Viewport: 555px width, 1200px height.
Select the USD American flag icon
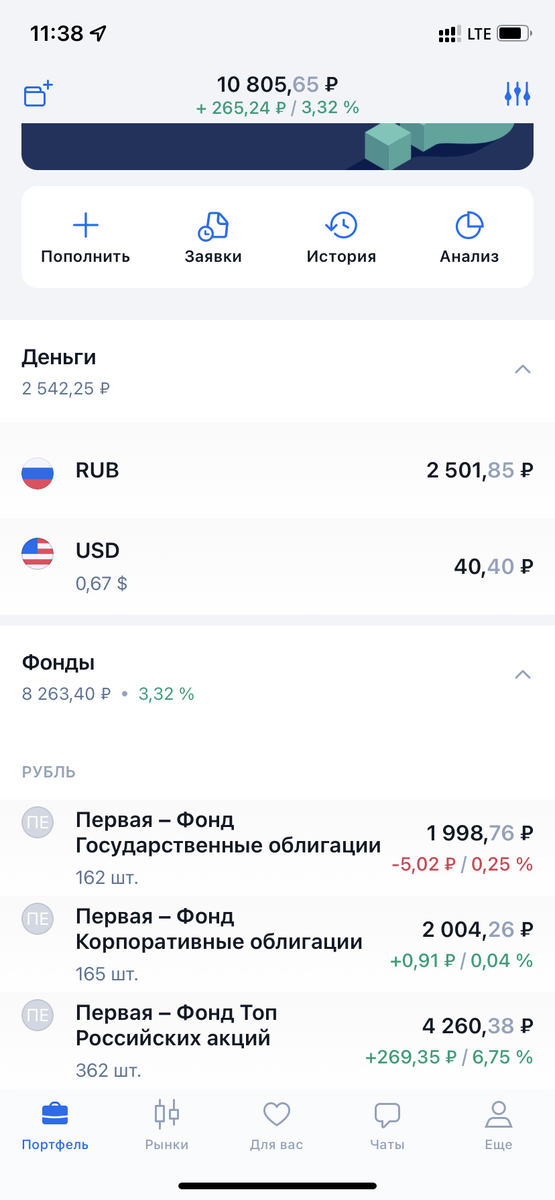tap(38, 553)
